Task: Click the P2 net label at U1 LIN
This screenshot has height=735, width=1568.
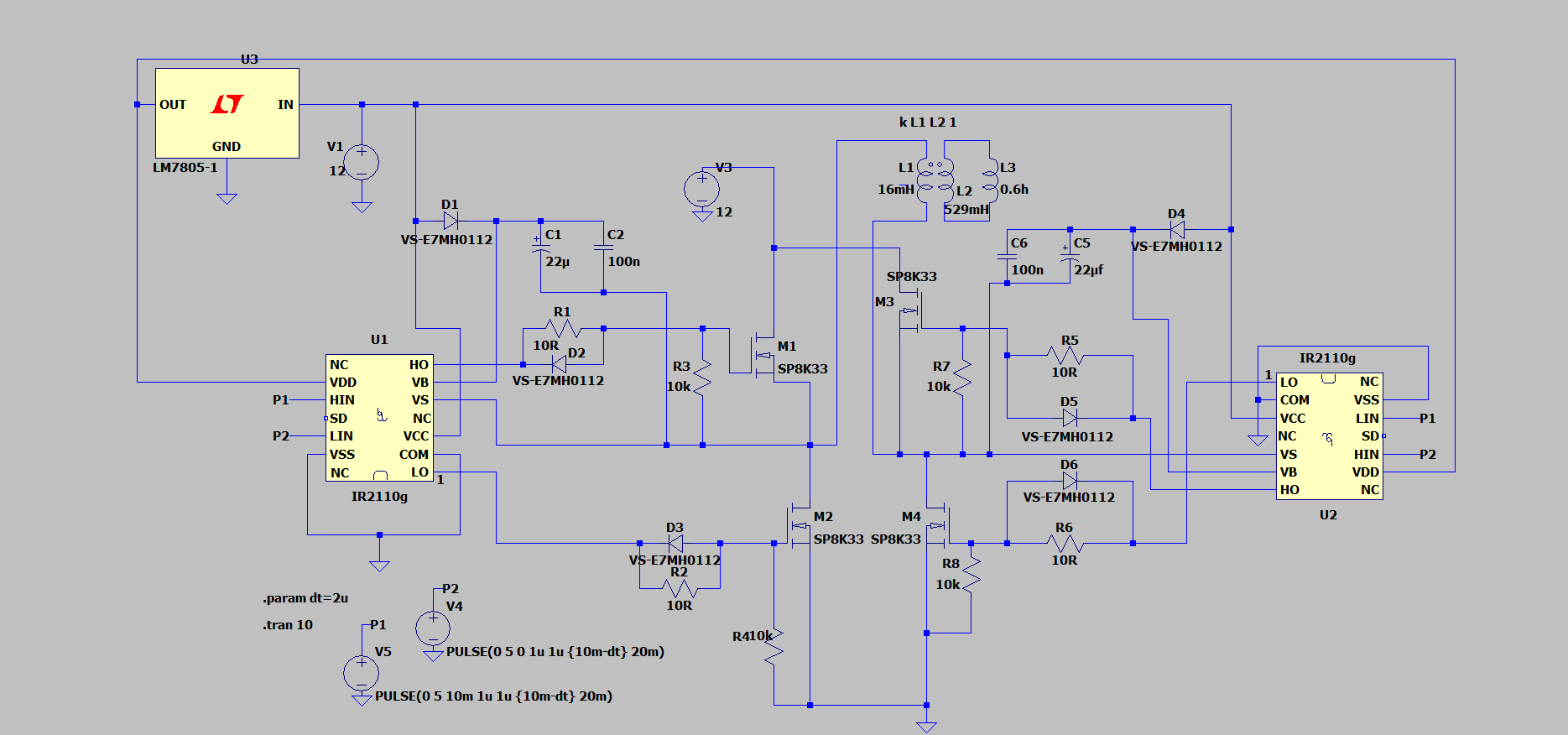Action: (280, 436)
